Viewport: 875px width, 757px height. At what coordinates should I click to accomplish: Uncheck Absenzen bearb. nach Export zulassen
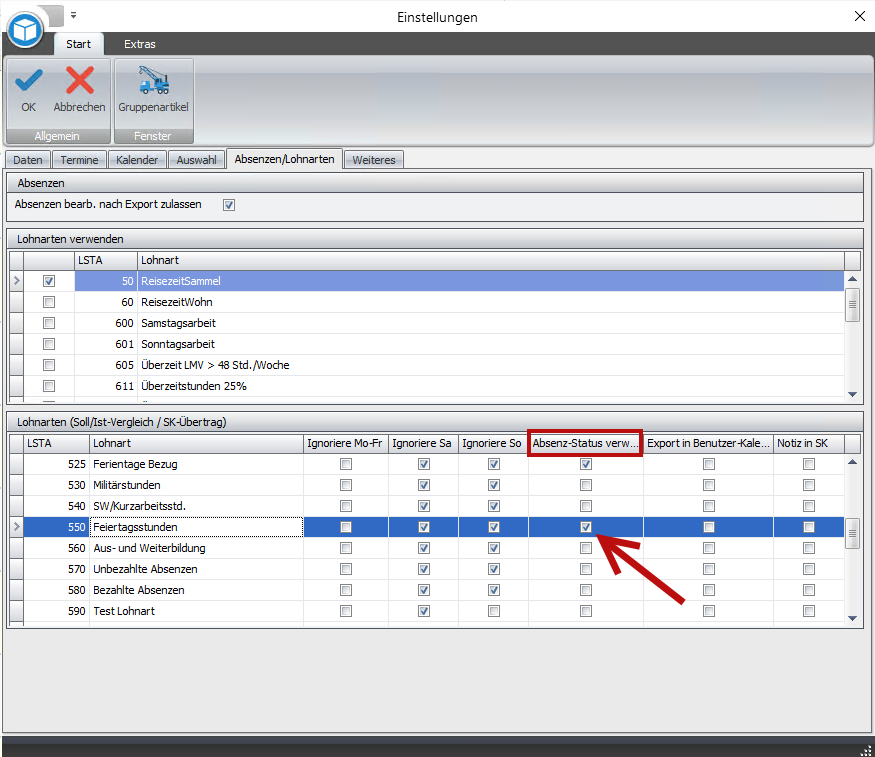click(x=229, y=205)
